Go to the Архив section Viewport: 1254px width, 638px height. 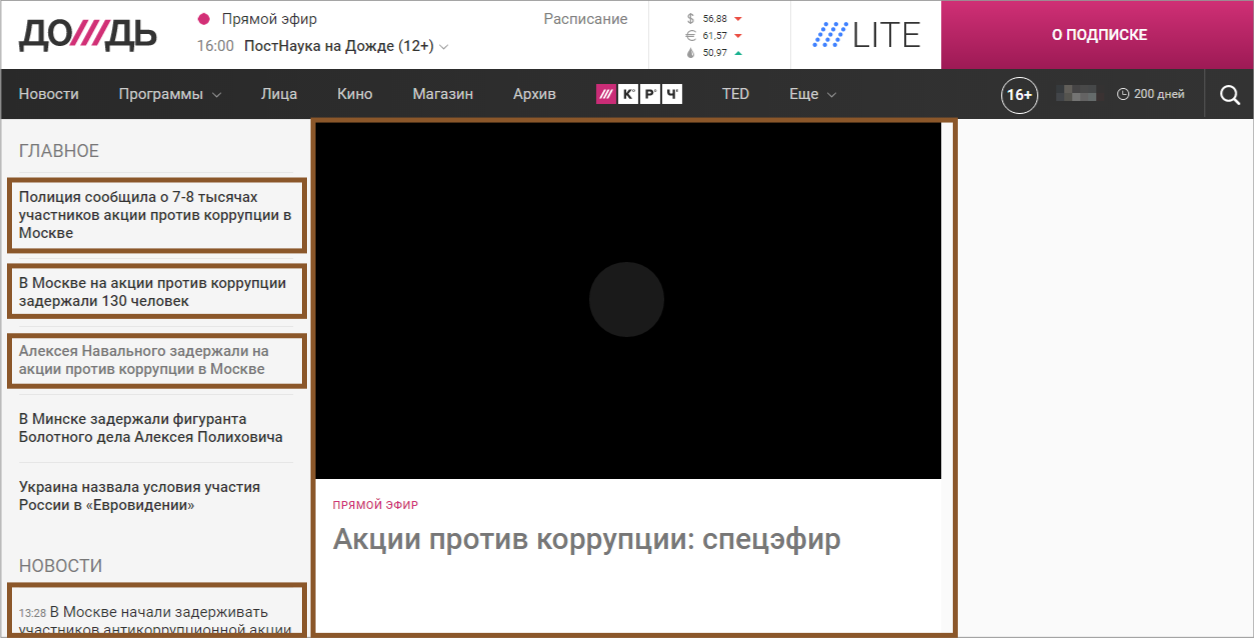click(x=534, y=94)
